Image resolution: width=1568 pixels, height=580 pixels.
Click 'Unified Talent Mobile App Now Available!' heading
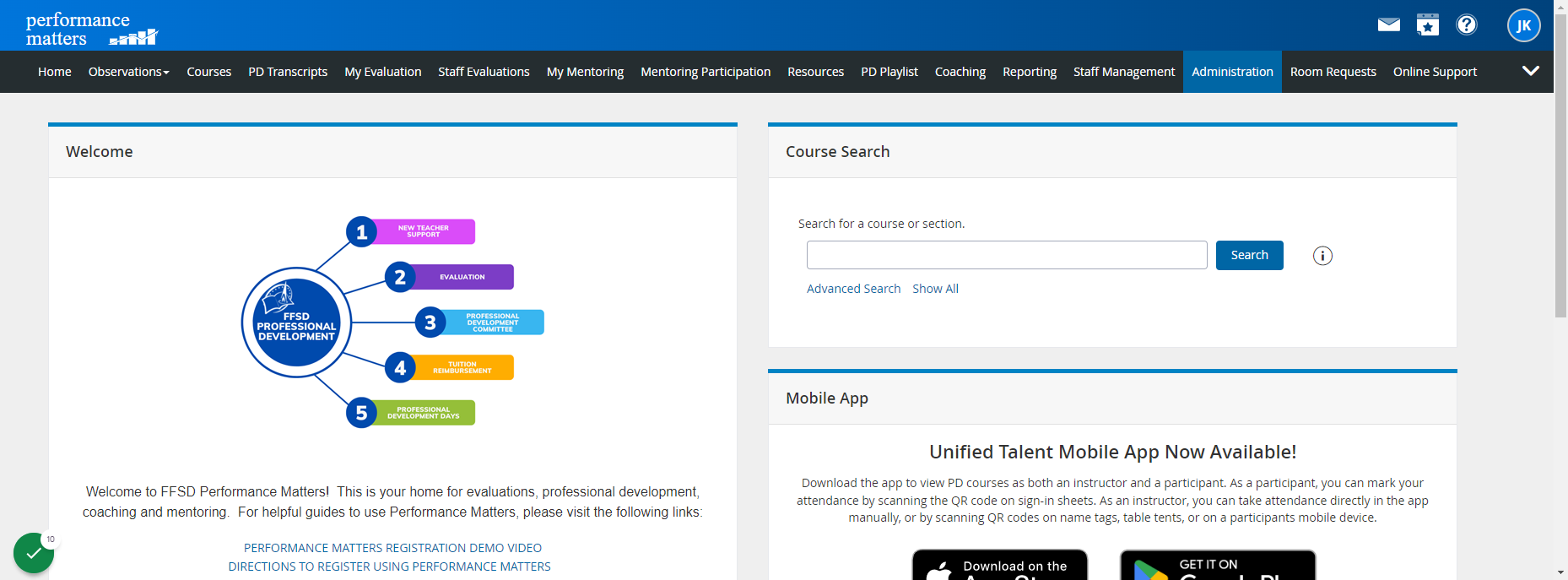[1112, 453]
